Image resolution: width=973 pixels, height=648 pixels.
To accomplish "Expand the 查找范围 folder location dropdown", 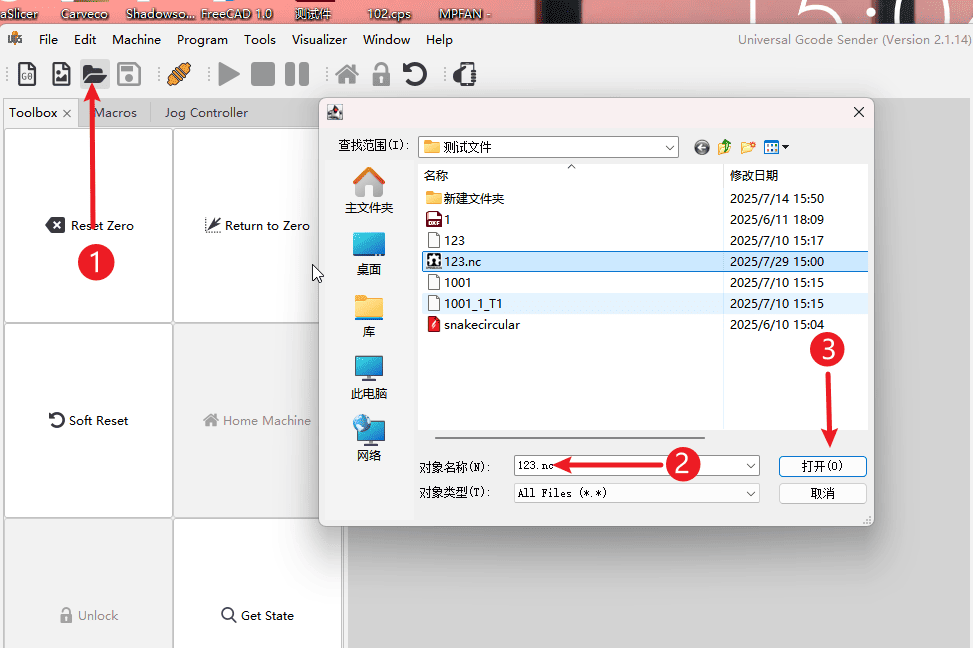I will (669, 147).
